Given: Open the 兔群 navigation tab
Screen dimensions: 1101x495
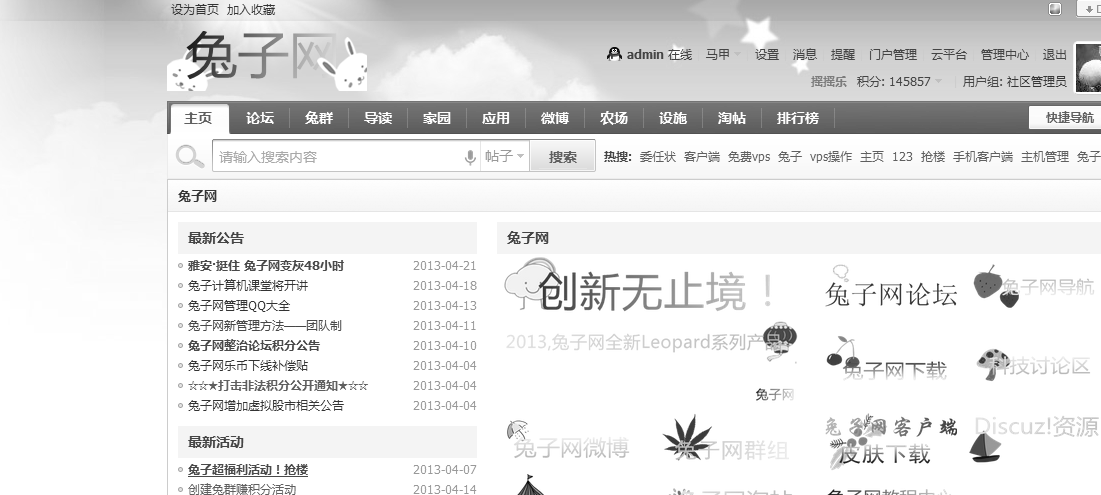Looking at the screenshot, I should [319, 118].
